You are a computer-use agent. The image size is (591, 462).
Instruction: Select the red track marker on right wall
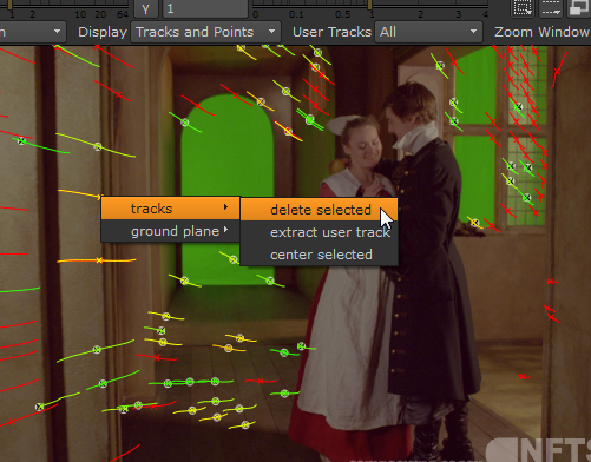551,281
